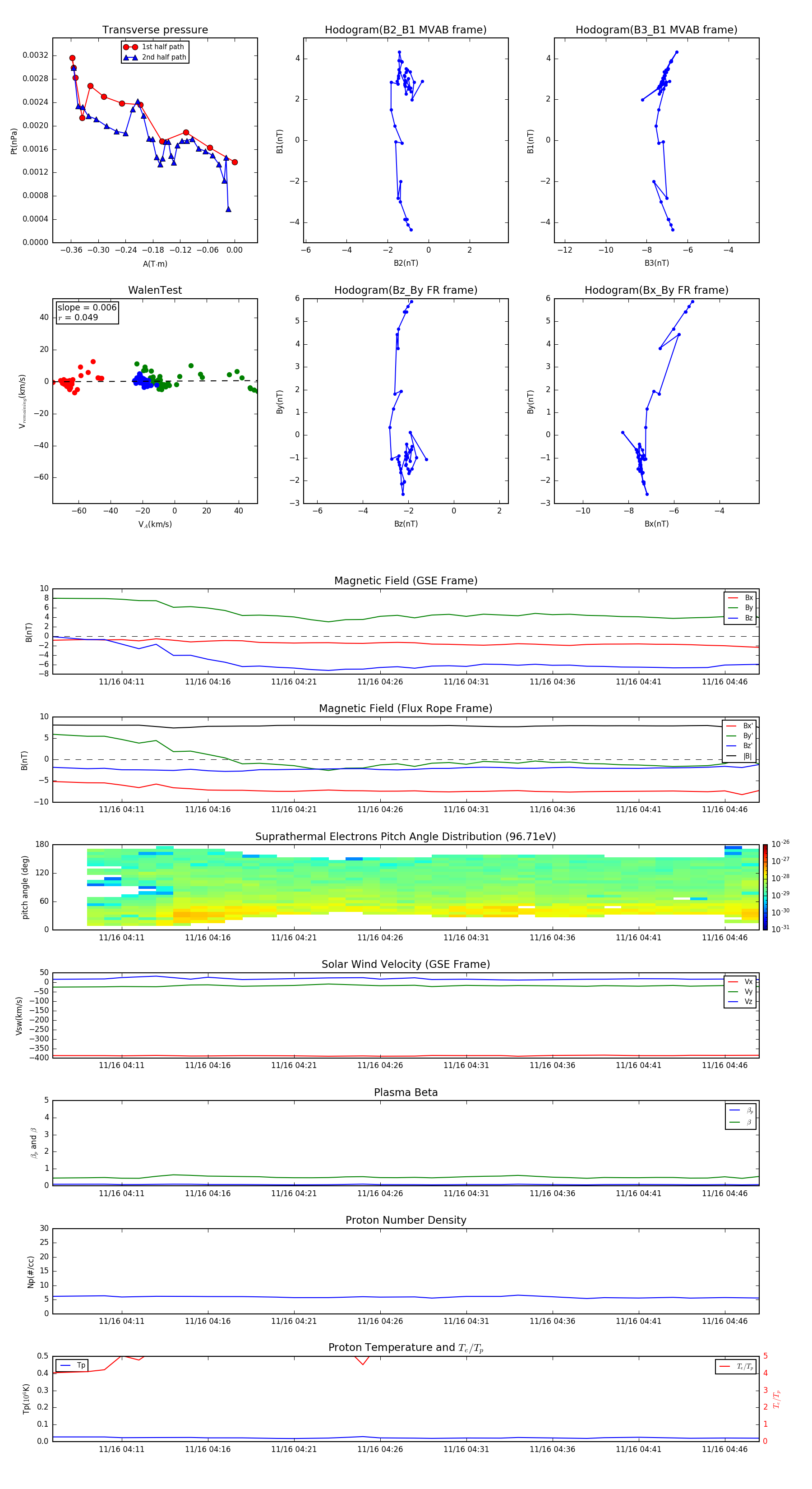Click the By' legend entry in Flux Rope panel
This screenshot has height=1489, width=812.
[740, 736]
